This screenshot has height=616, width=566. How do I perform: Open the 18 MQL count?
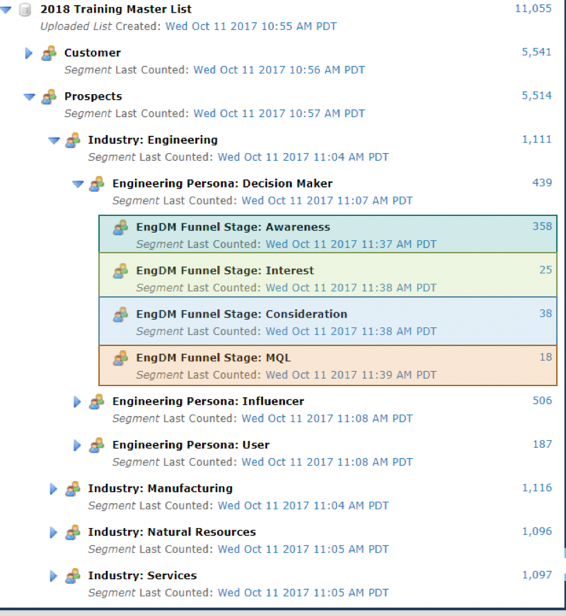[x=546, y=358]
